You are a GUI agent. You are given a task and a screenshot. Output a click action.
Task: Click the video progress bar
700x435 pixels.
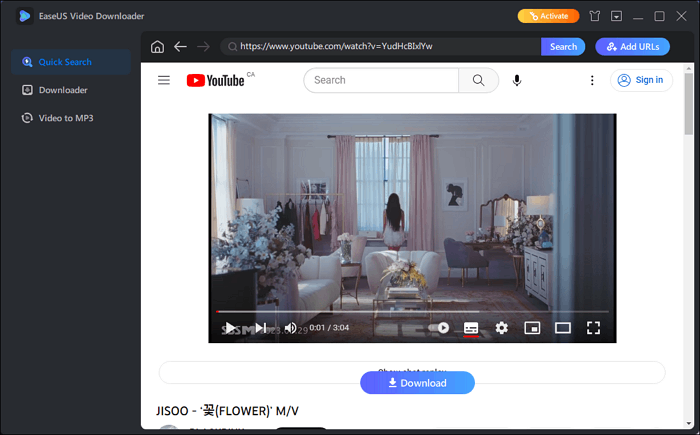[400, 312]
